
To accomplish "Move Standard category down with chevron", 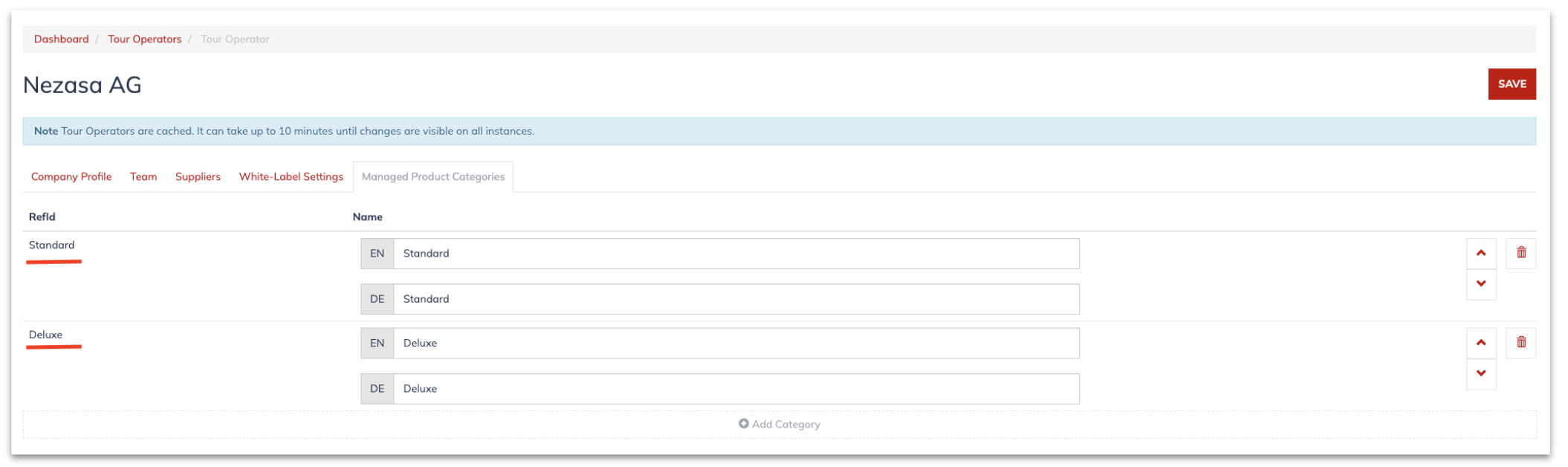I will point(1481,284).
